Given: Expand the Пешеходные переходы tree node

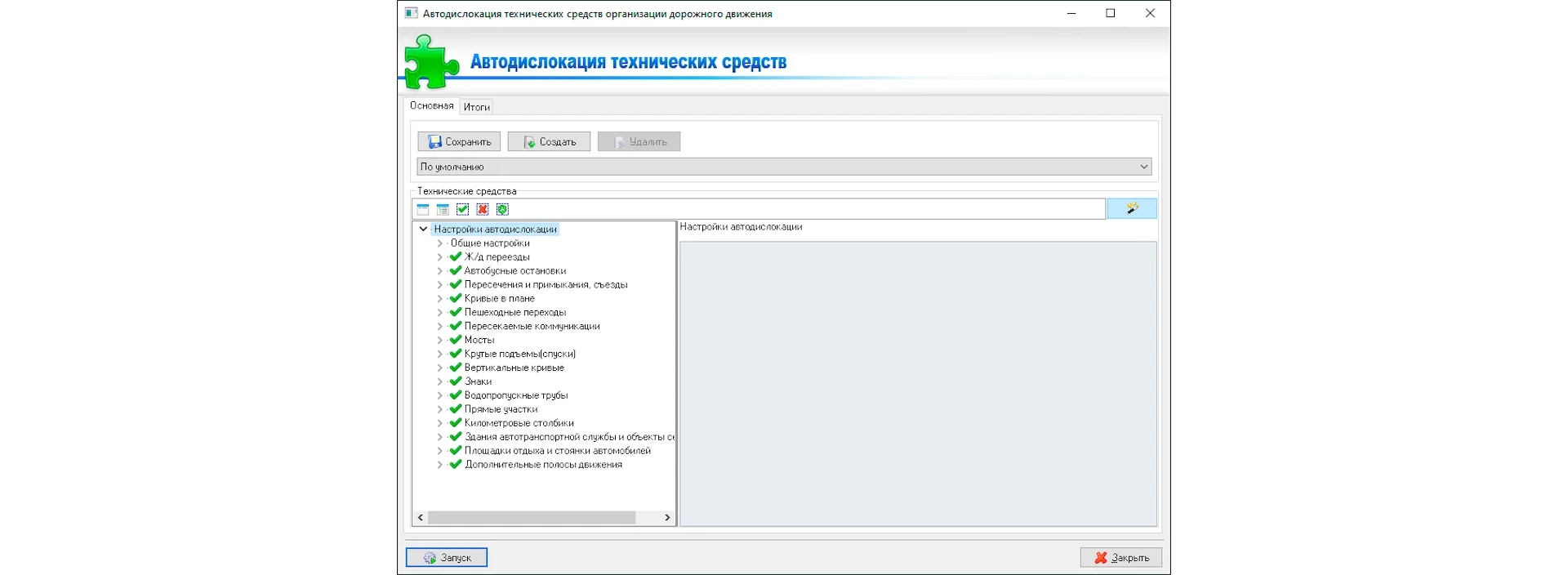Looking at the screenshot, I should click(x=439, y=313).
